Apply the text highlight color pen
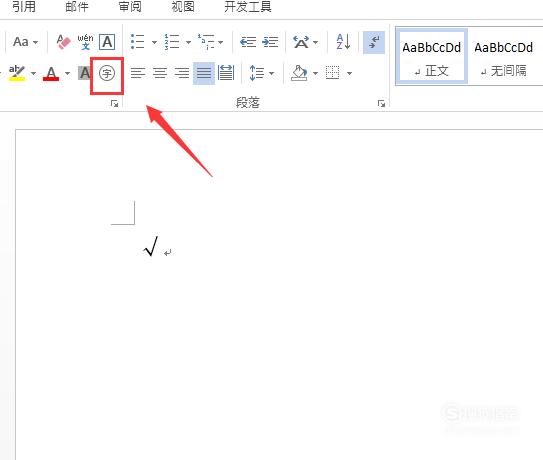Screen dimensions: 543x460 point(17,73)
